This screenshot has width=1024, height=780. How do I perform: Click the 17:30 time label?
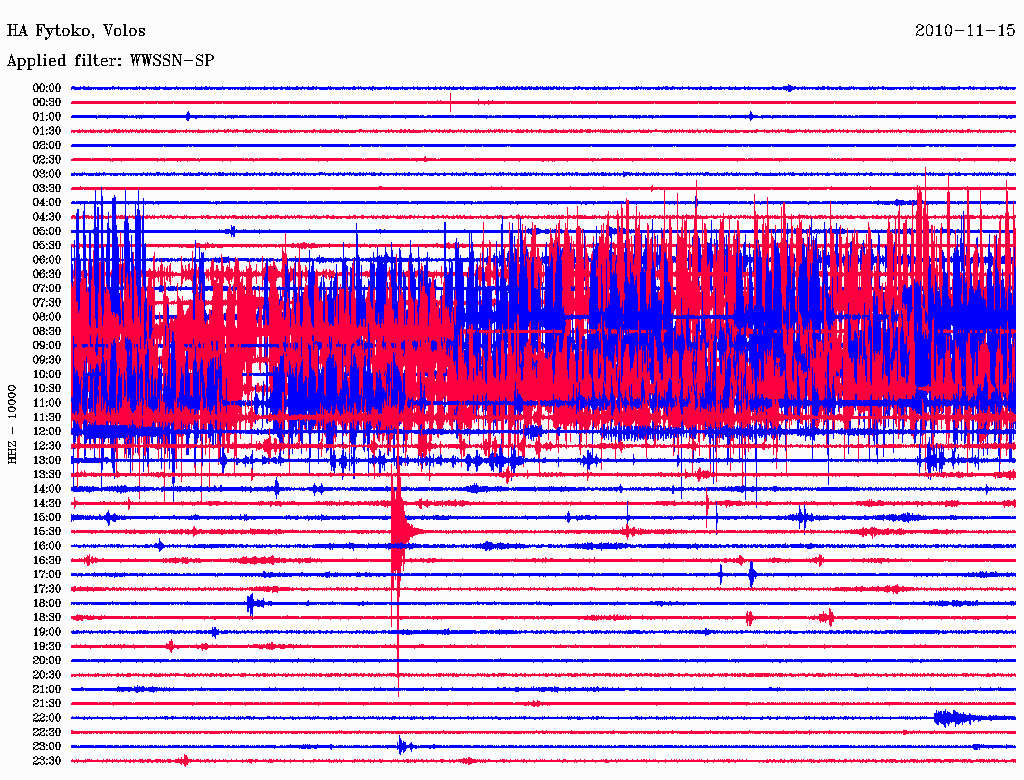(47, 589)
